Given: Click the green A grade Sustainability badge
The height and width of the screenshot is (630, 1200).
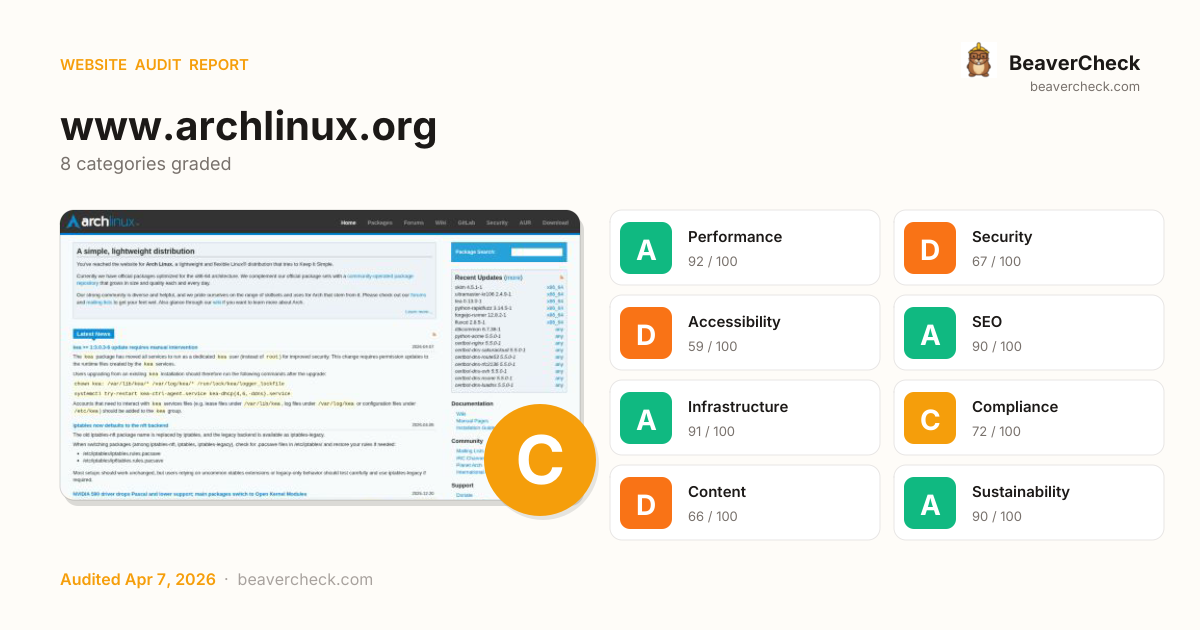Looking at the screenshot, I should [930, 503].
